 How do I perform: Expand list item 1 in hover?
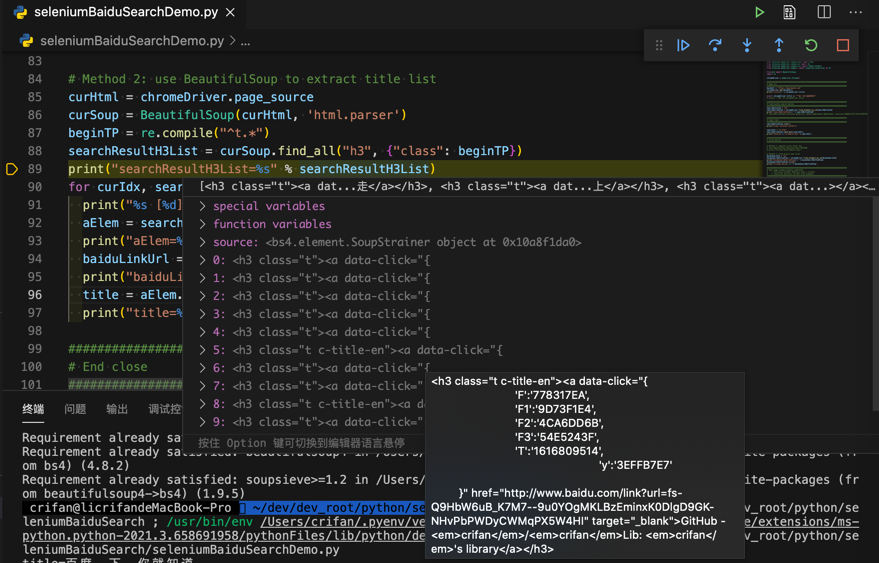click(x=202, y=278)
